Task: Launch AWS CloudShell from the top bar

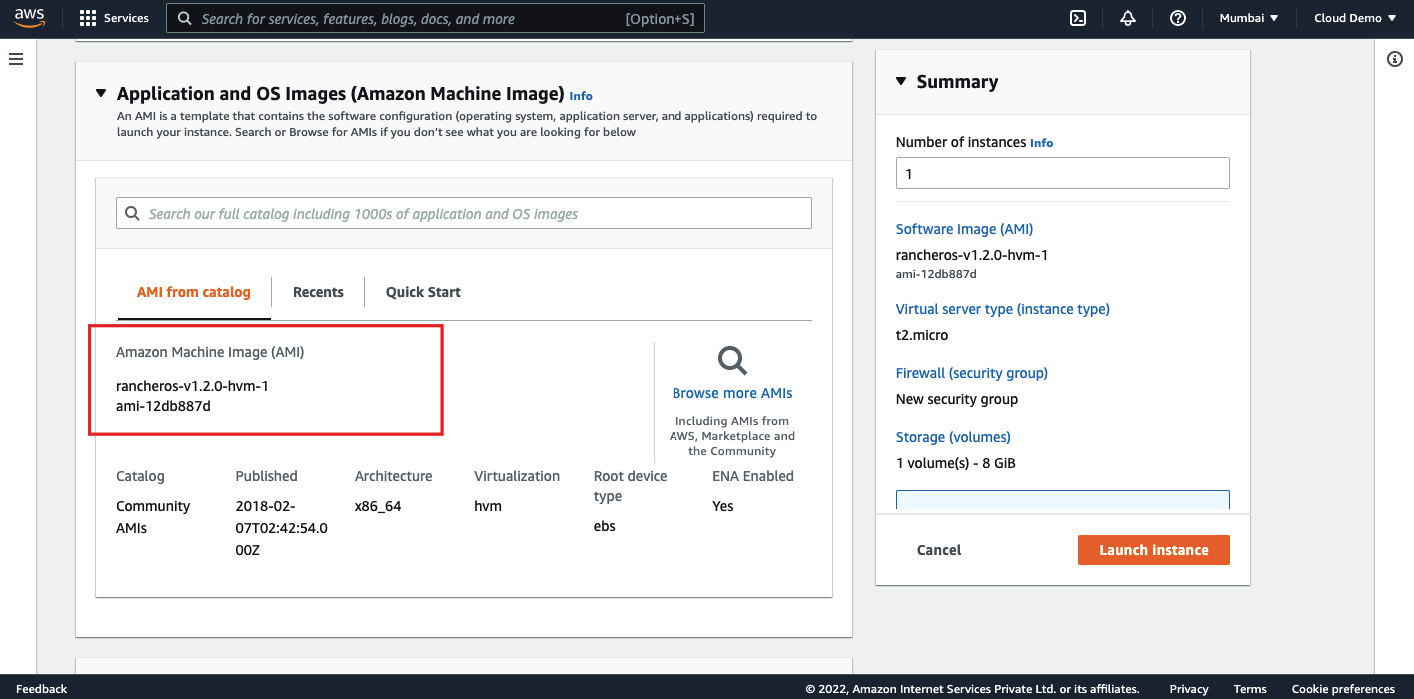Action: point(1078,18)
